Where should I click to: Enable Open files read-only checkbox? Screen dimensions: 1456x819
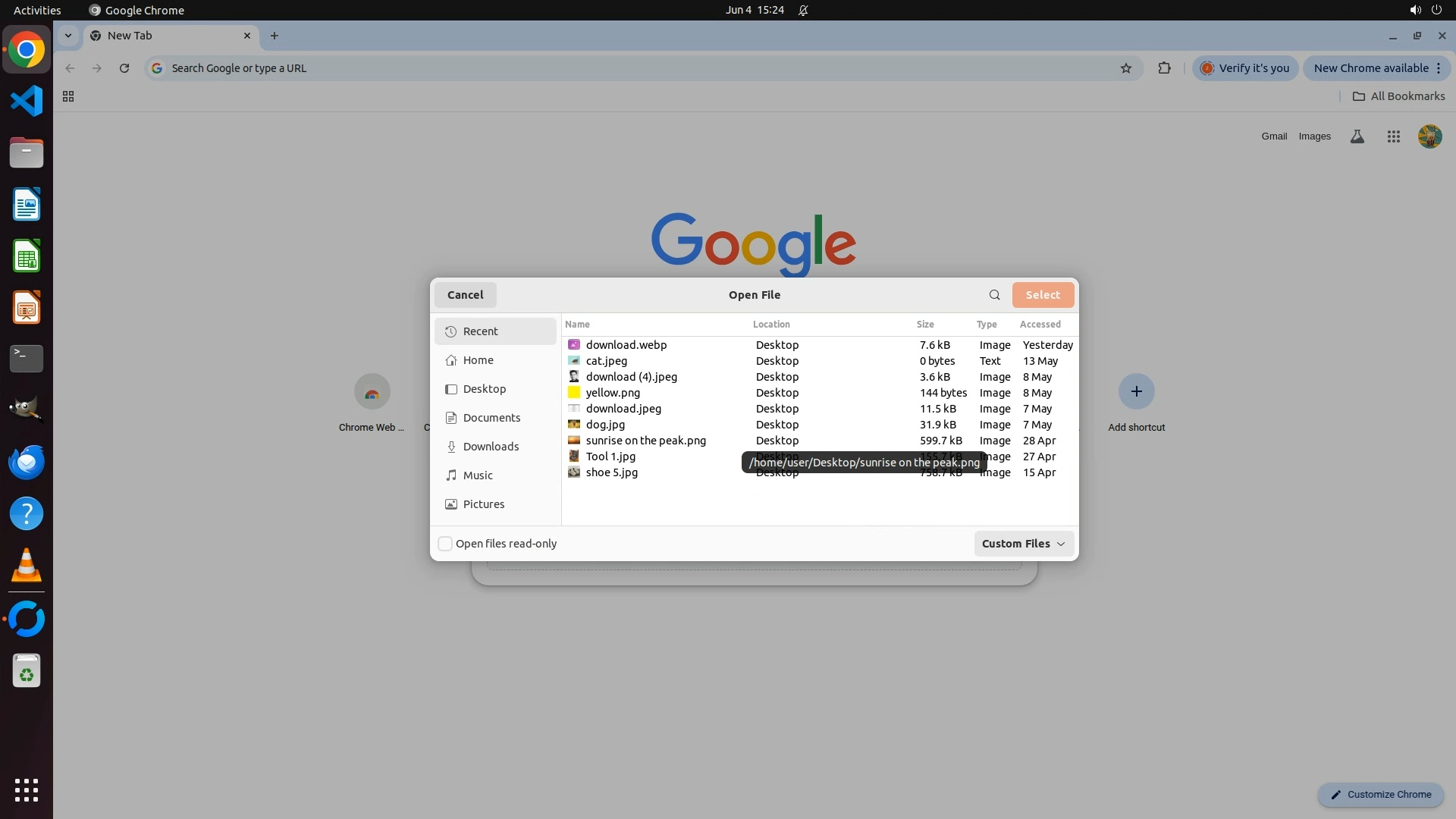(x=445, y=544)
